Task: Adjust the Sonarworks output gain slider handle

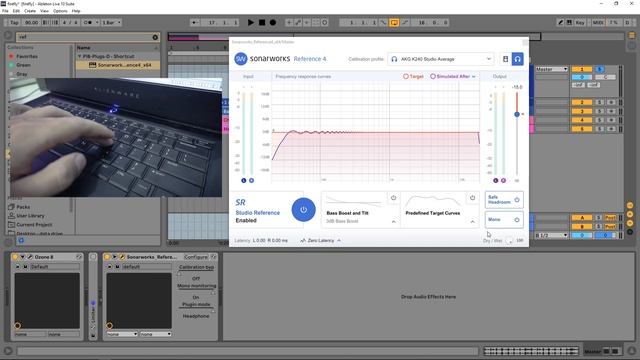Action: point(517,114)
